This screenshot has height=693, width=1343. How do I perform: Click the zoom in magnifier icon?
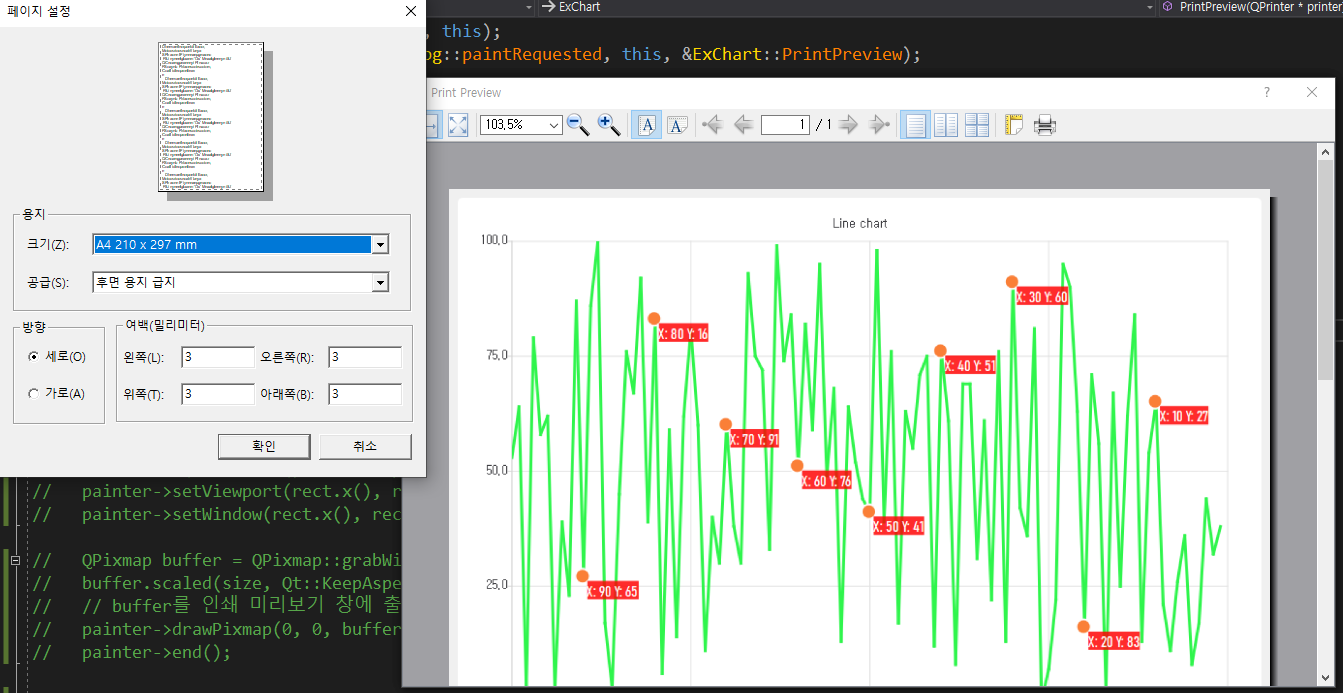608,125
